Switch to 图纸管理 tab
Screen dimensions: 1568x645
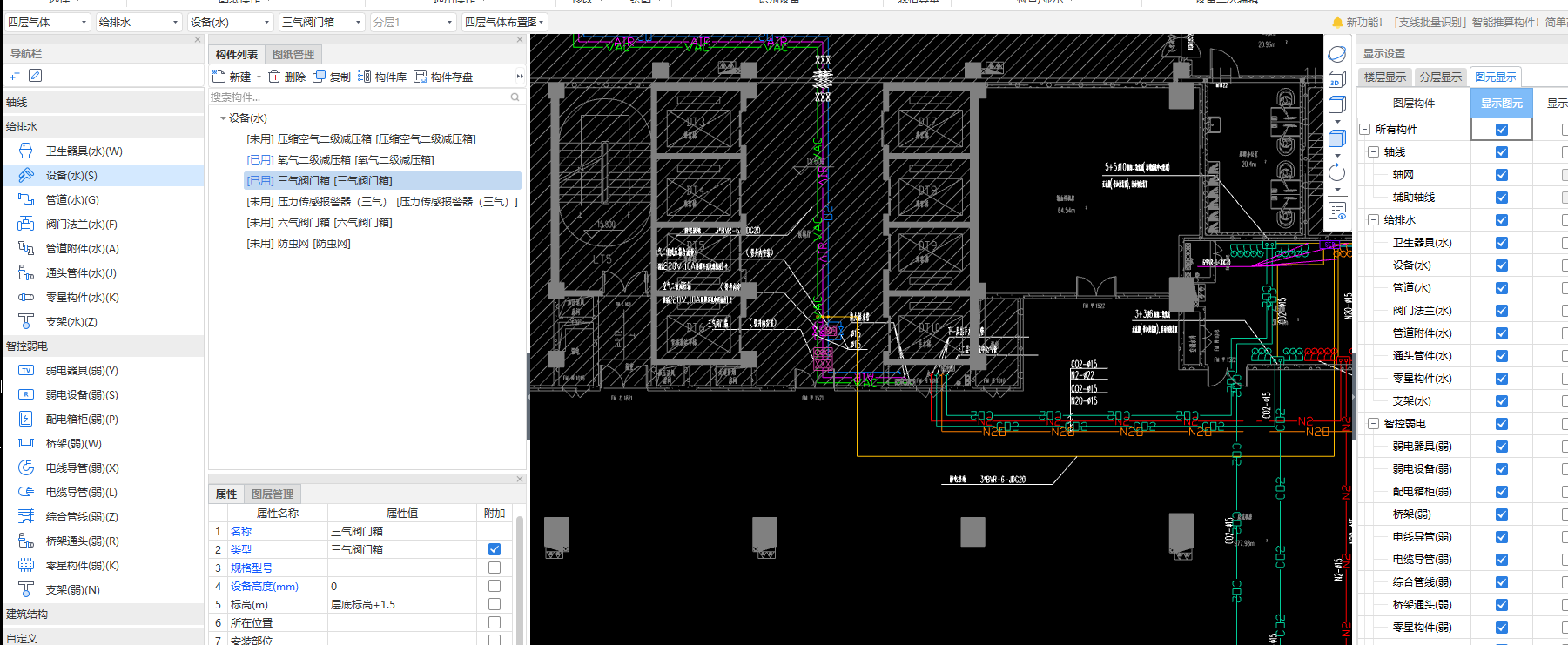293,54
